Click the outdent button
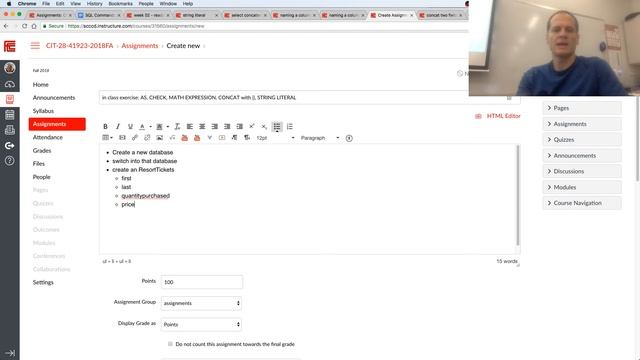Image resolution: width=640 pixels, height=360 pixels. [227, 127]
